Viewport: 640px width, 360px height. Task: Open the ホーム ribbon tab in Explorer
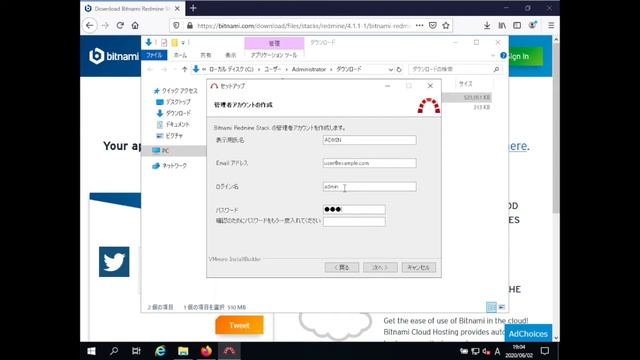tap(180, 55)
